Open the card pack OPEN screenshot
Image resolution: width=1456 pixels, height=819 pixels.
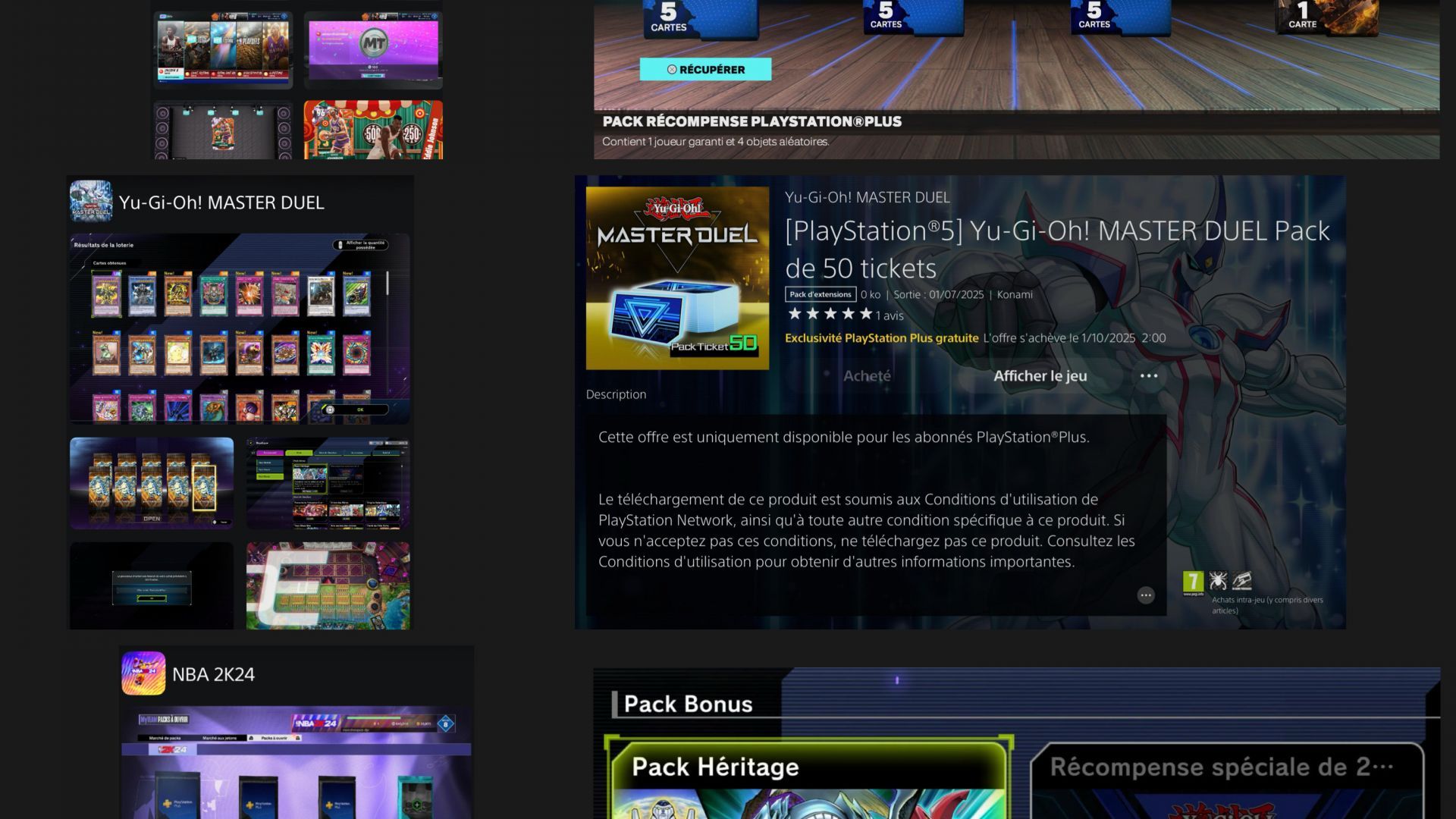click(x=152, y=483)
